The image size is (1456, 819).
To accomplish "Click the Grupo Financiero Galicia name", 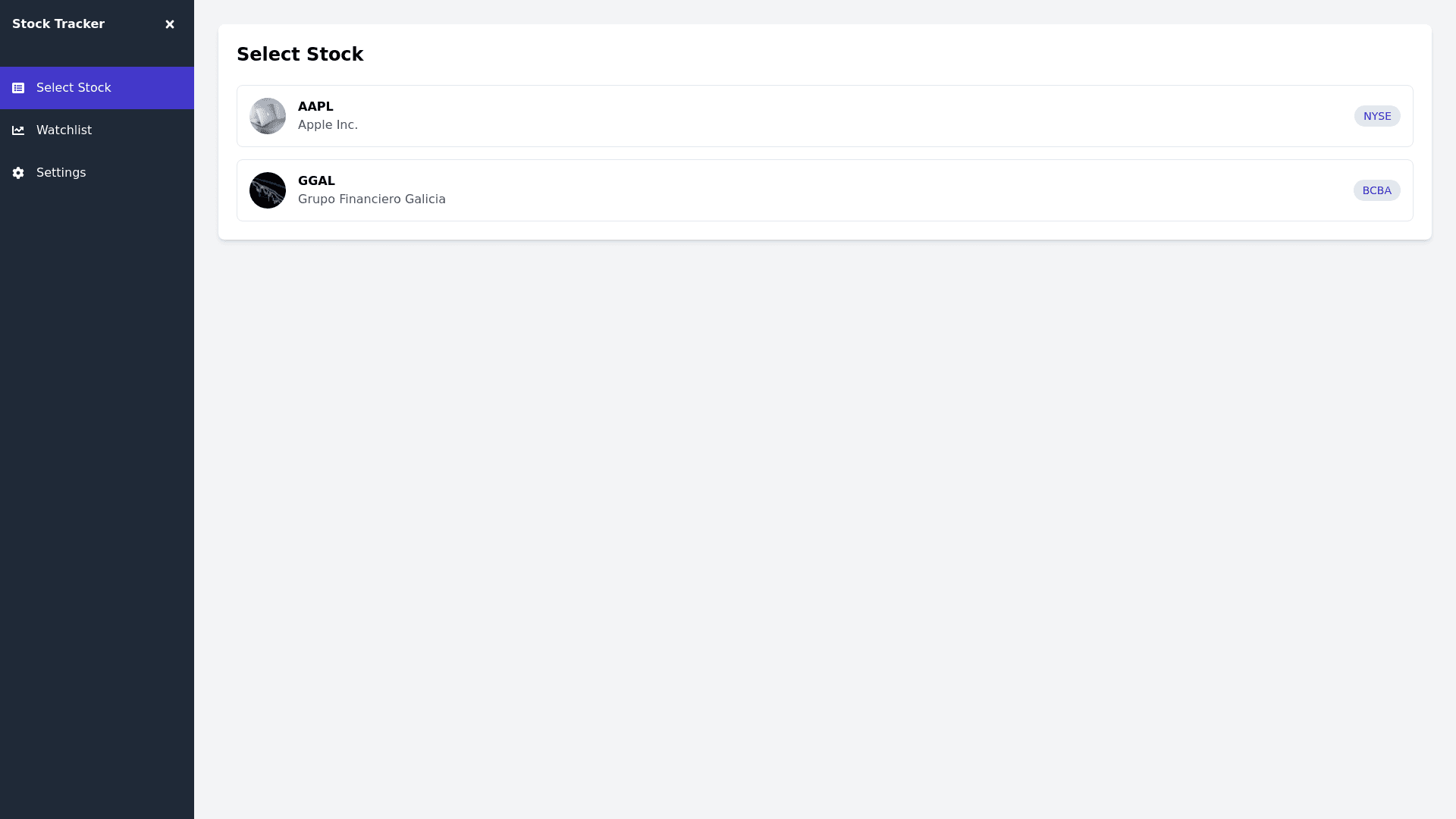I will tap(372, 199).
